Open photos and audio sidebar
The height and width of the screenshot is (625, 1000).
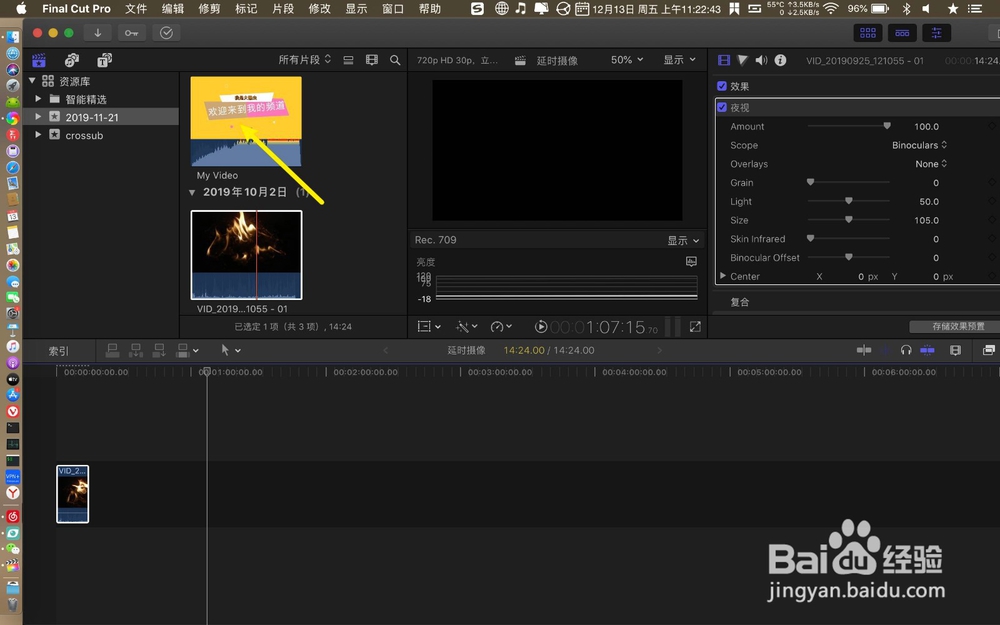point(72,60)
